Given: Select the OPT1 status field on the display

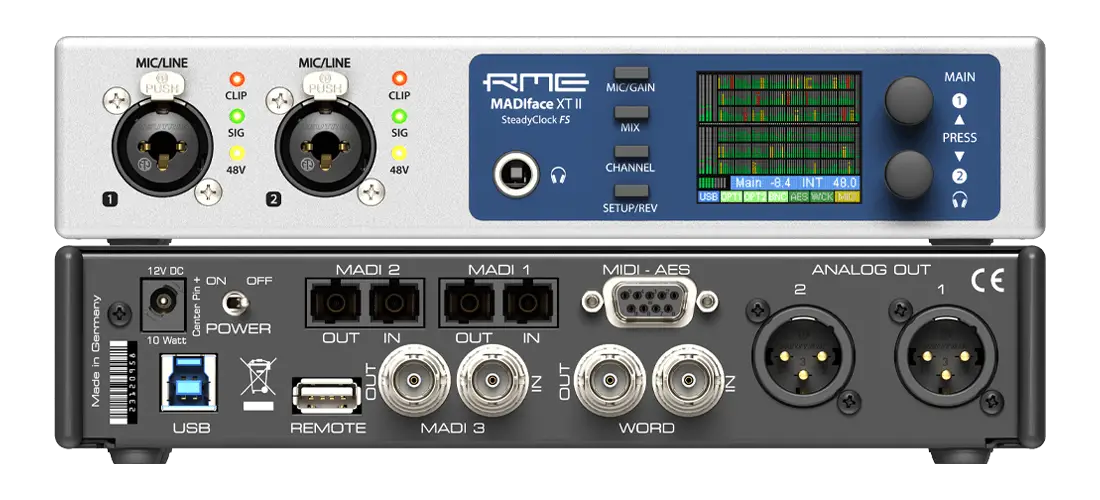Looking at the screenshot, I should pyautogui.click(x=730, y=197).
